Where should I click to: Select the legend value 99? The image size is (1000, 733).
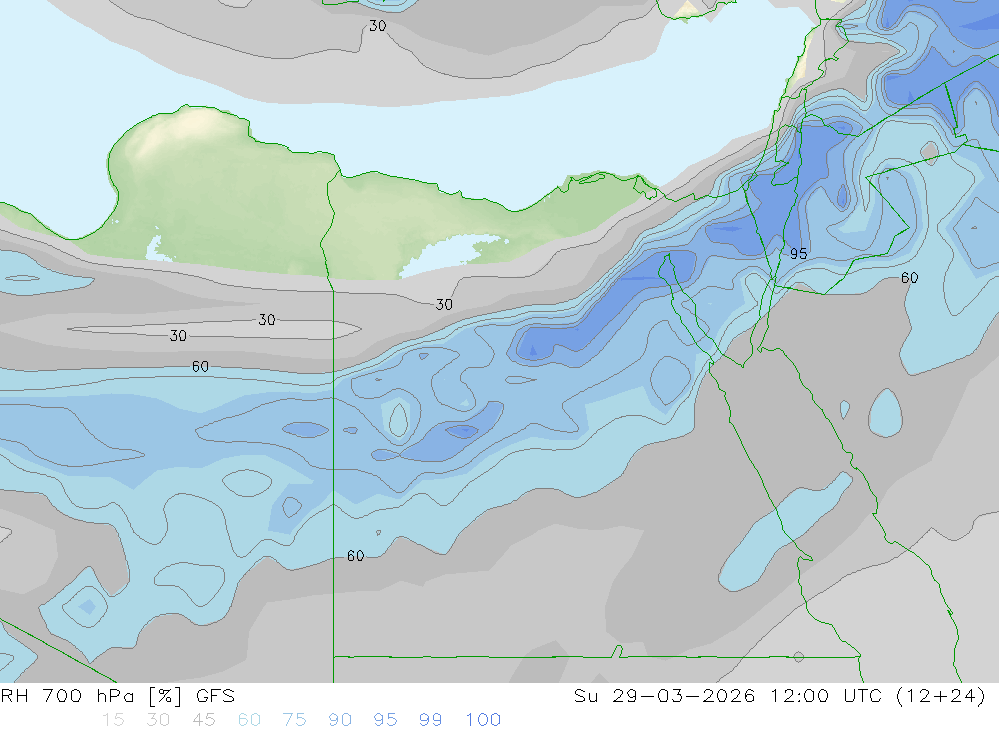(x=430, y=720)
